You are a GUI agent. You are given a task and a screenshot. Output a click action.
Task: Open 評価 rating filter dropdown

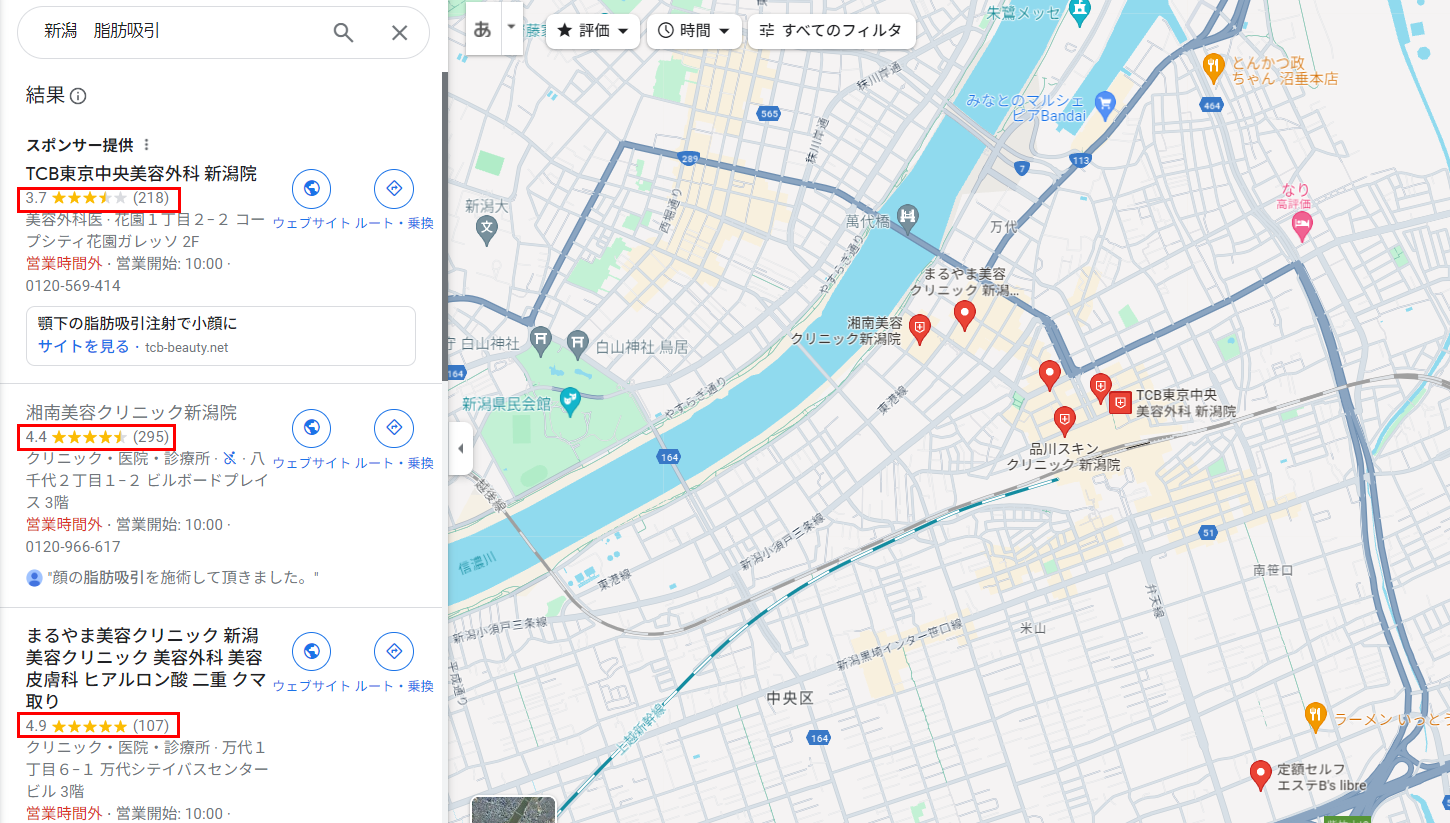coord(593,31)
